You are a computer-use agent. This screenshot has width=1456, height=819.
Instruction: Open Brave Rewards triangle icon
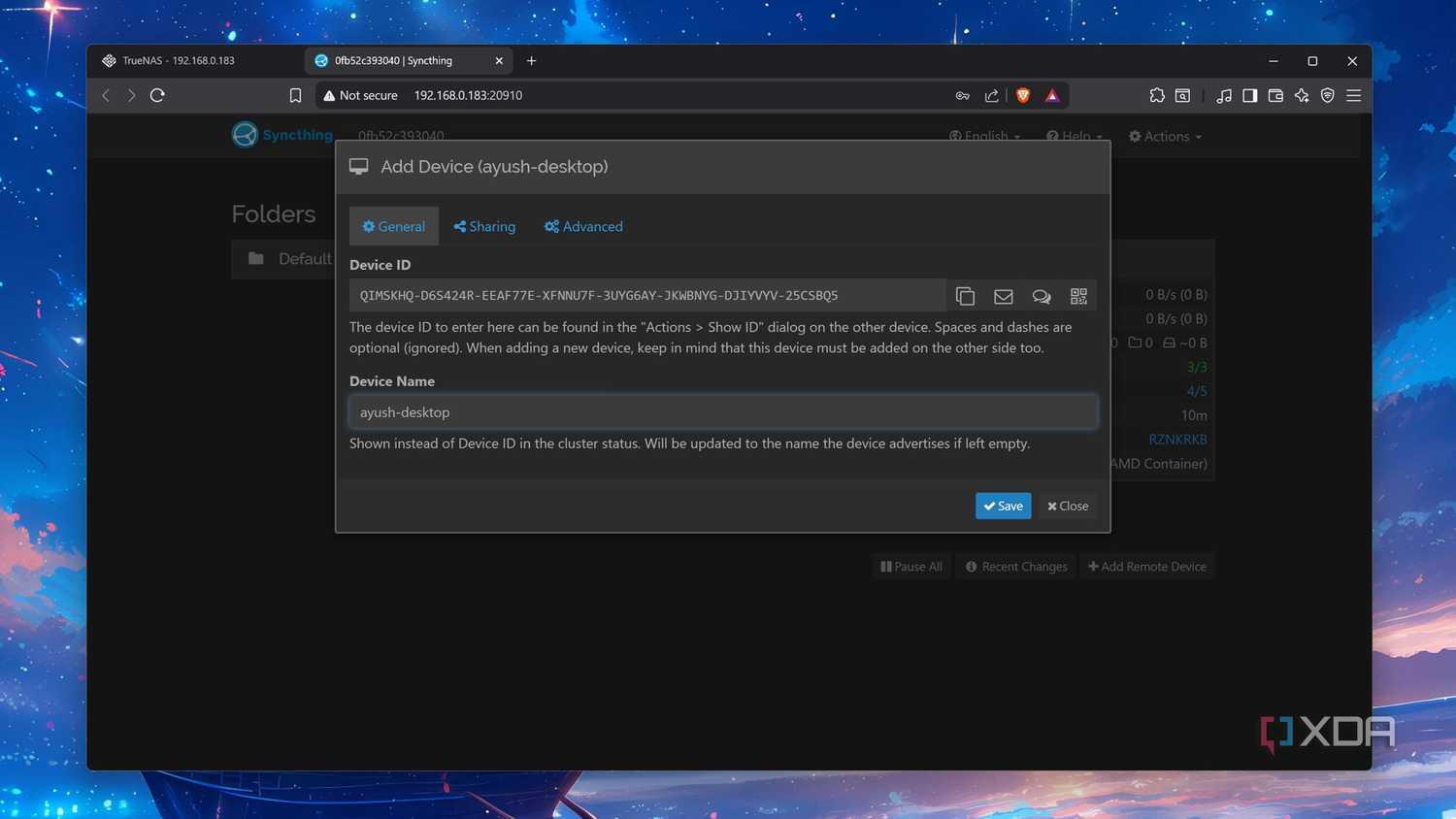coord(1052,95)
